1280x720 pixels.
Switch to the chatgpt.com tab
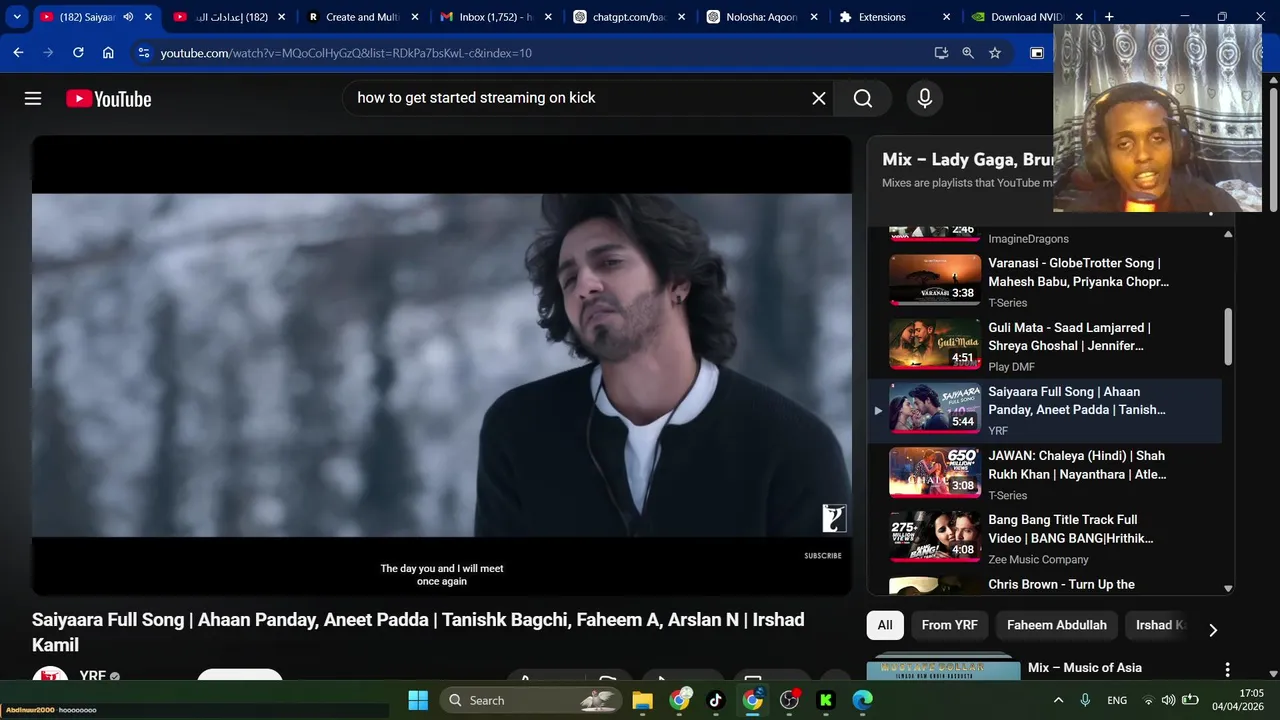pyautogui.click(x=628, y=17)
